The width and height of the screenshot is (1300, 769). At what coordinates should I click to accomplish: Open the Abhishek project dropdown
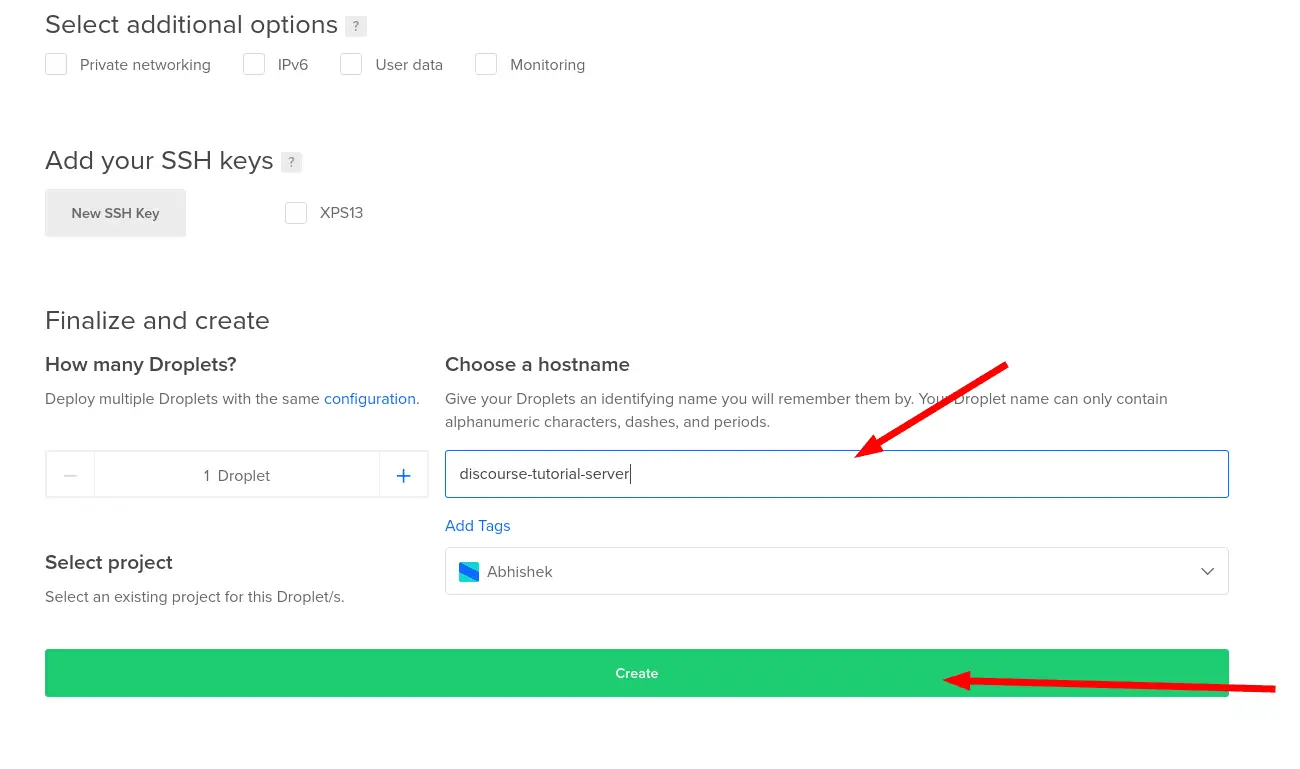pos(836,572)
